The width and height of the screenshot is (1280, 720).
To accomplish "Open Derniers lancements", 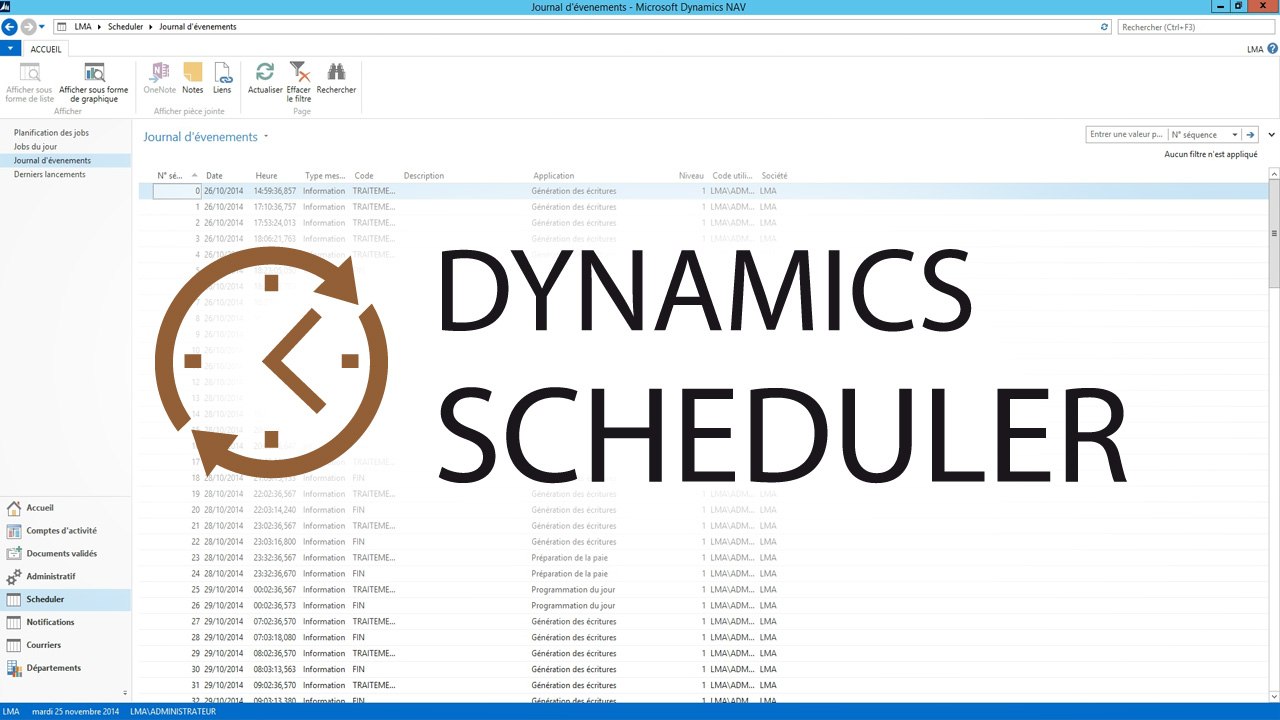I will pos(49,174).
